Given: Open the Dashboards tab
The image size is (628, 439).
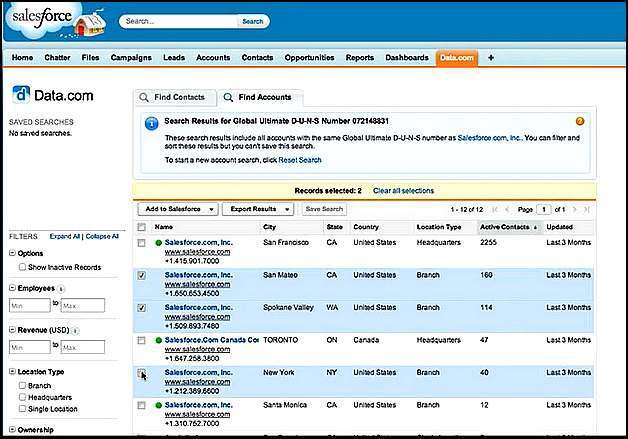Looking at the screenshot, I should coord(407,58).
